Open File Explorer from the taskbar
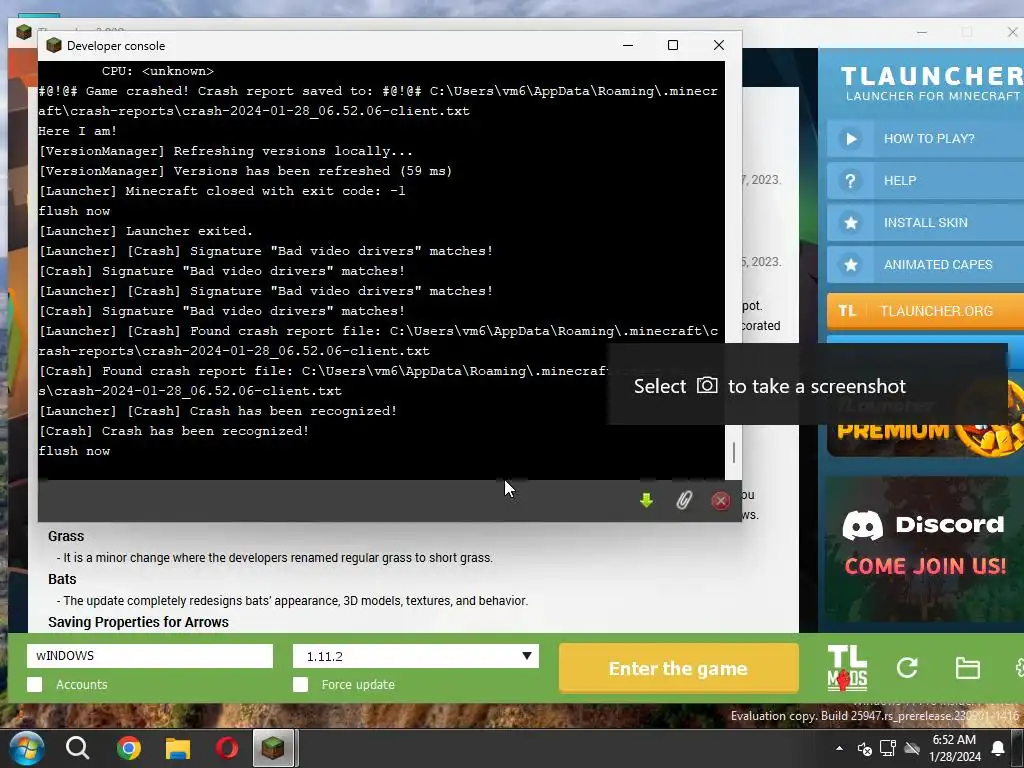The height and width of the screenshot is (768, 1024). (177, 748)
